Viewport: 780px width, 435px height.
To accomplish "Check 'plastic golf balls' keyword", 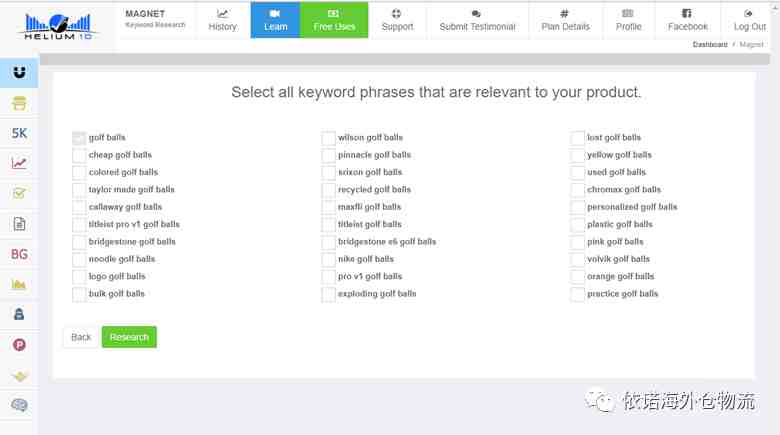I will pos(578,225).
